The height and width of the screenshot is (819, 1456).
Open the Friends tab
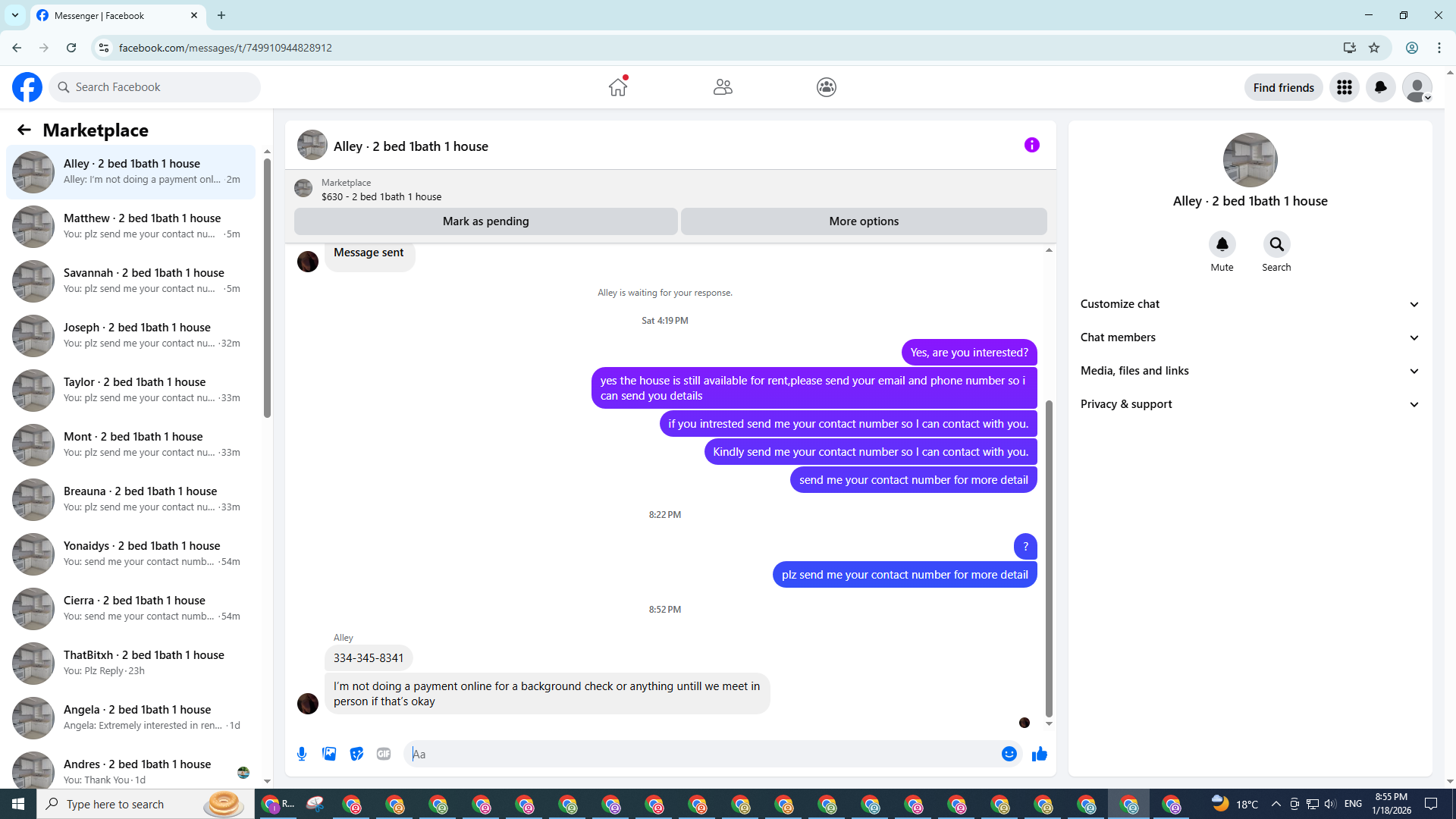tap(723, 87)
